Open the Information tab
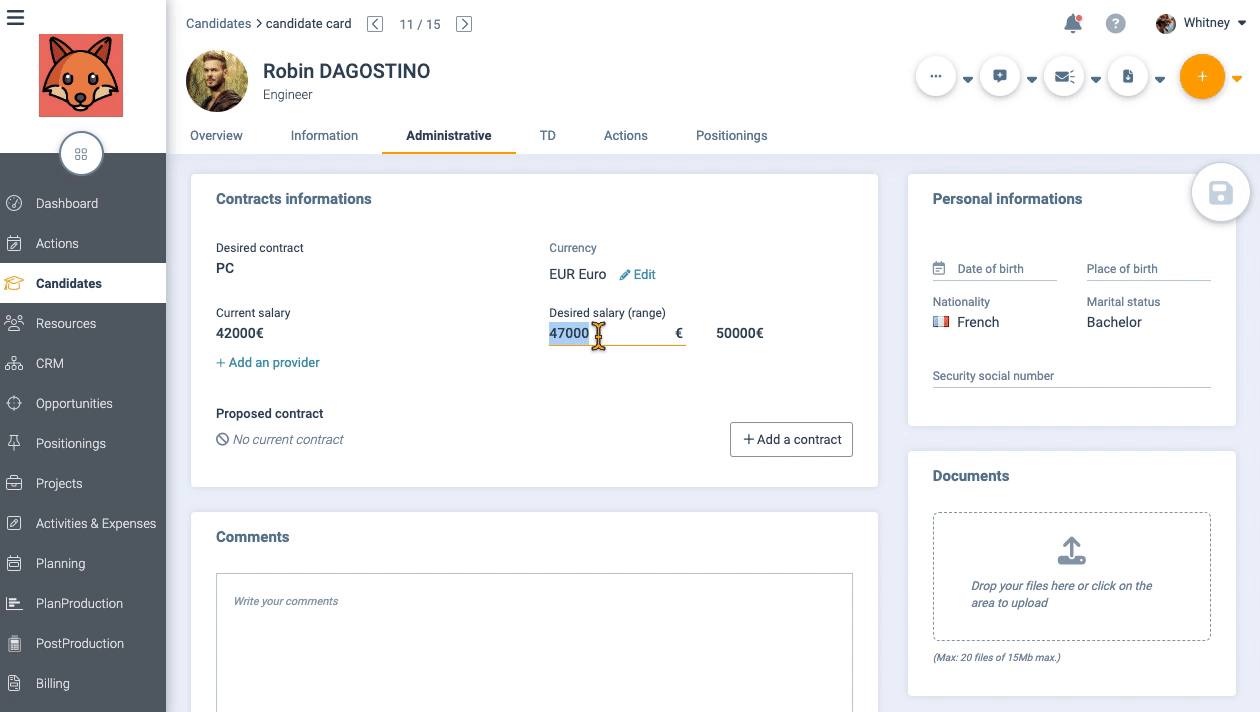Image resolution: width=1260 pixels, height=712 pixels. (324, 135)
